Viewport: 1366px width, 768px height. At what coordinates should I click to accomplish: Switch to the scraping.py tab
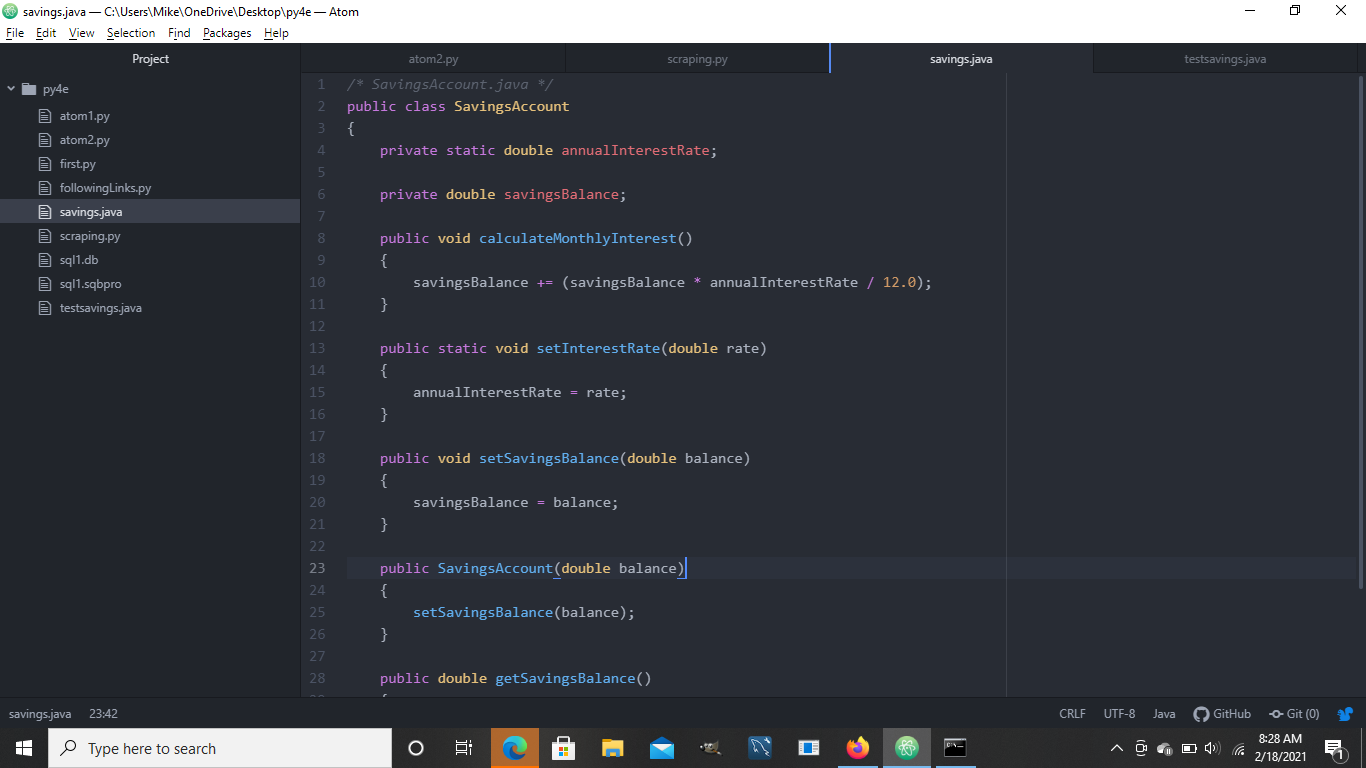pyautogui.click(x=697, y=59)
